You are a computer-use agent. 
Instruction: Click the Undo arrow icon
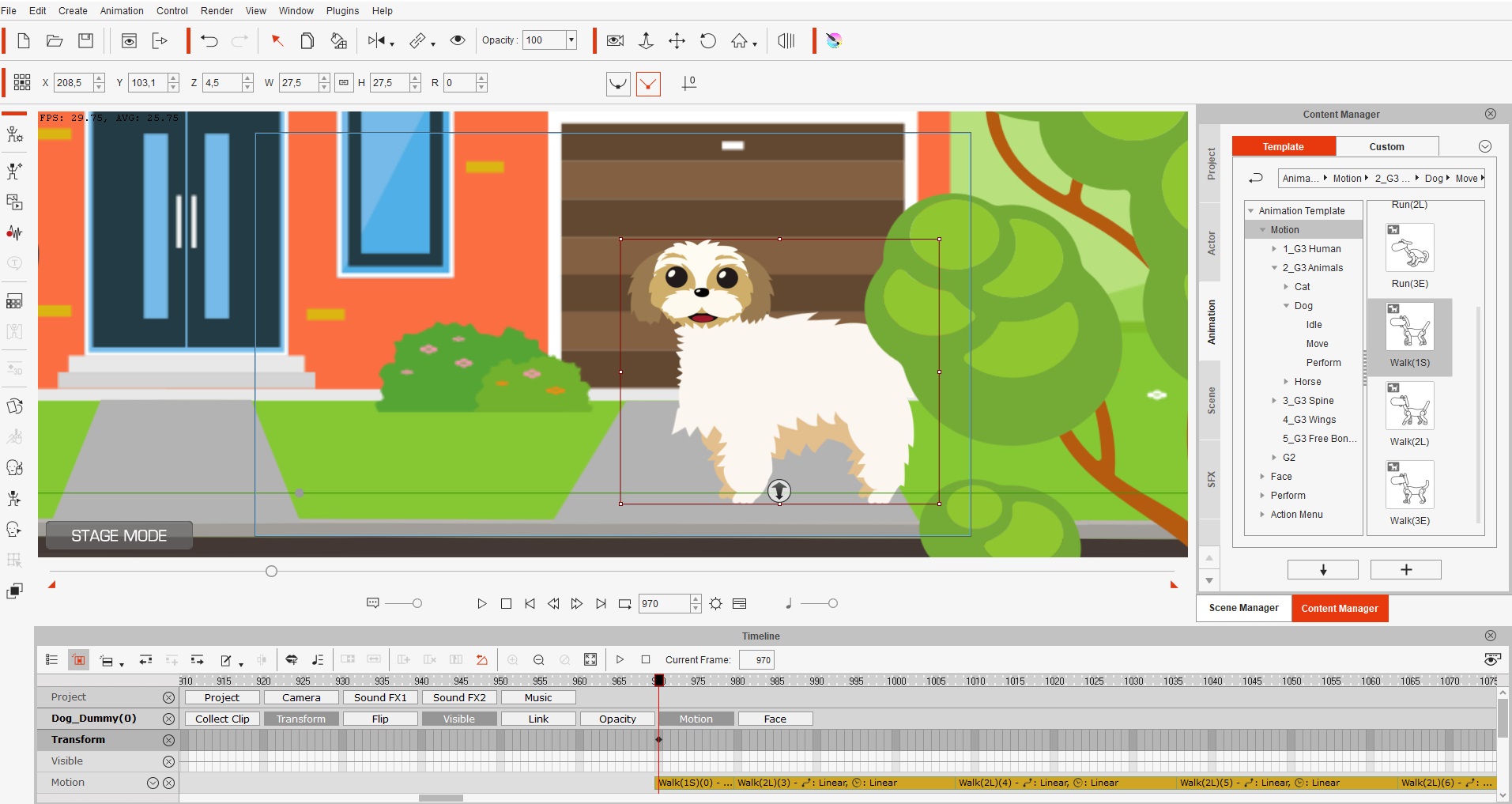209,41
